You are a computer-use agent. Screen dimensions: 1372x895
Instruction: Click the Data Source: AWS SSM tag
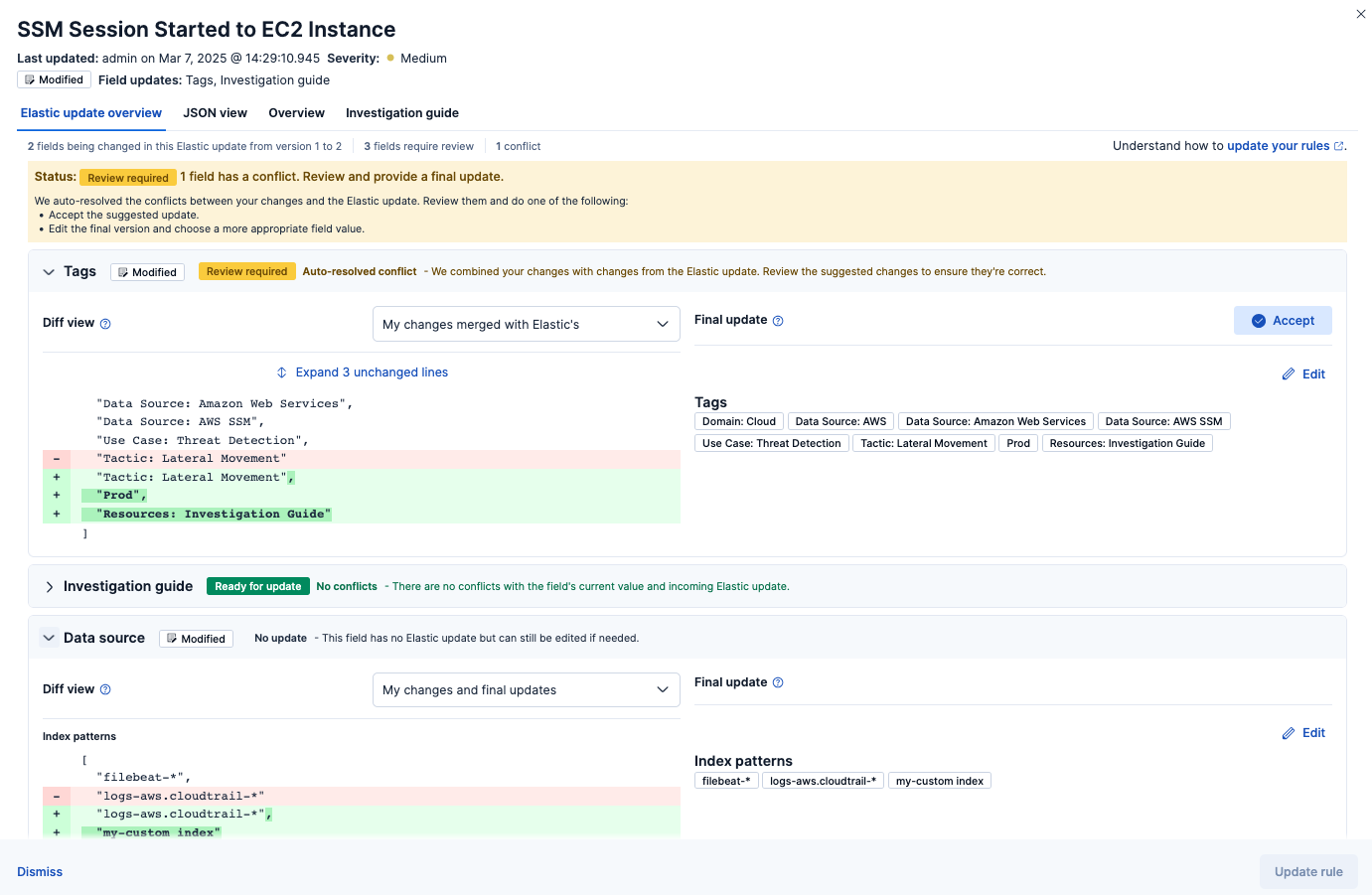tap(1164, 421)
